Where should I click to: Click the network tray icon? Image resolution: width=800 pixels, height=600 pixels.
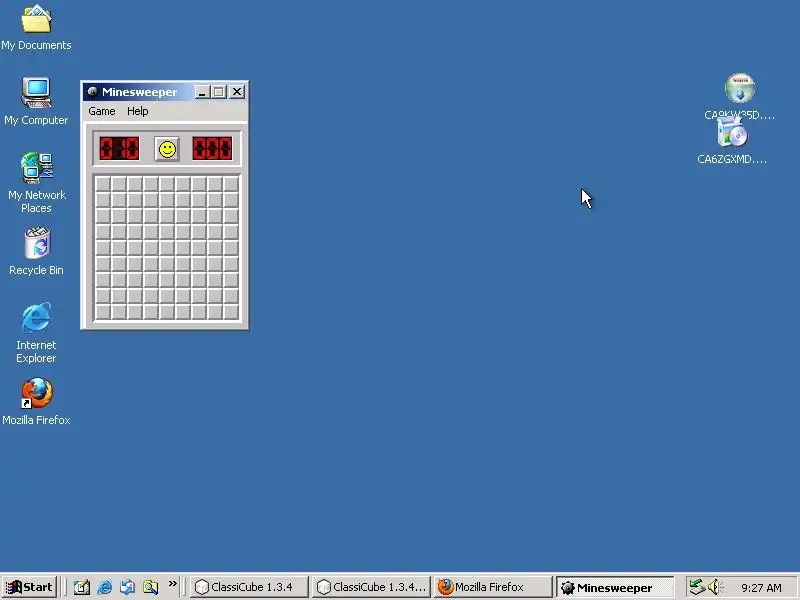pyautogui.click(x=697, y=587)
